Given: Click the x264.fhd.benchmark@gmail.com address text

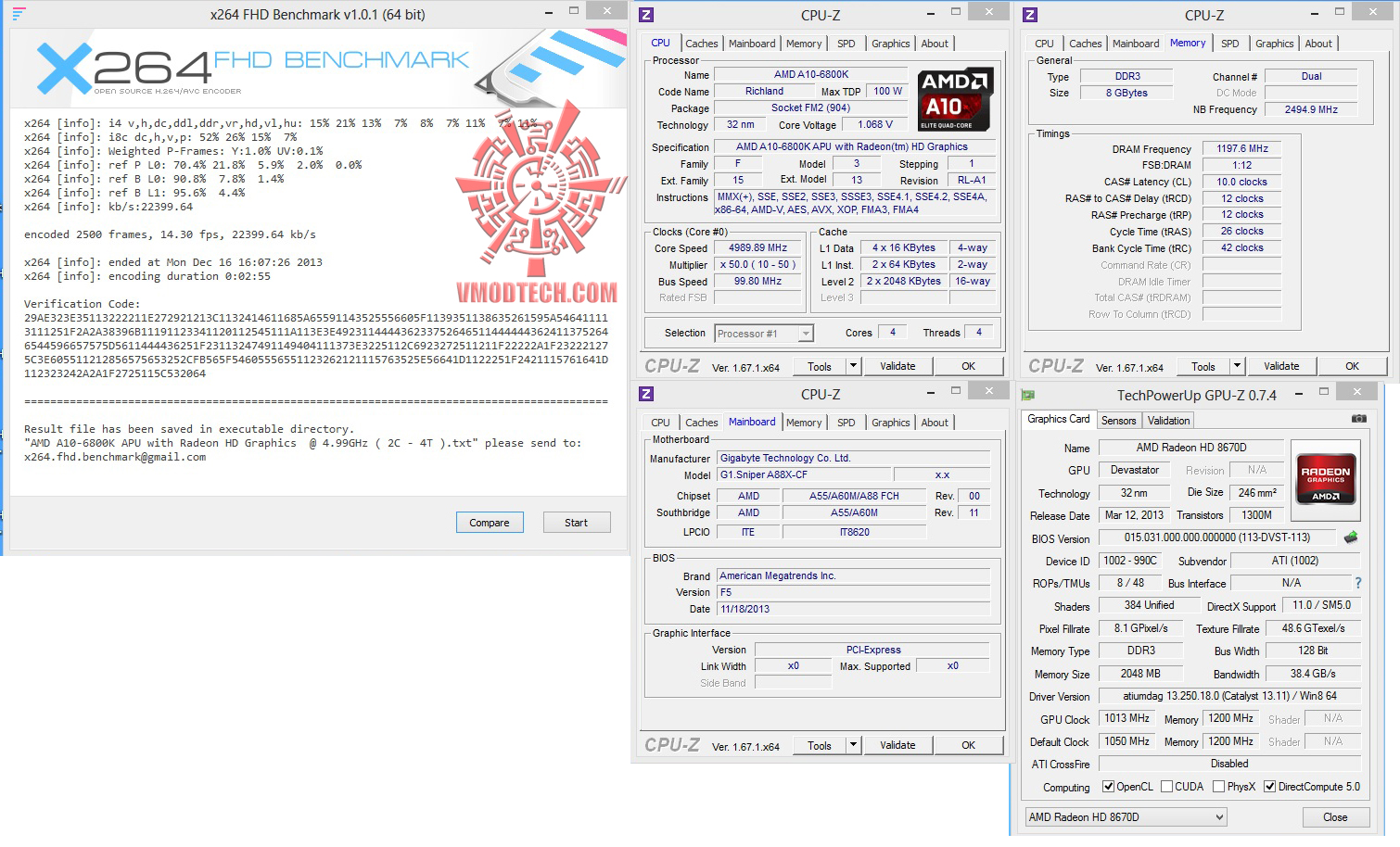Looking at the screenshot, I should 115,457.
